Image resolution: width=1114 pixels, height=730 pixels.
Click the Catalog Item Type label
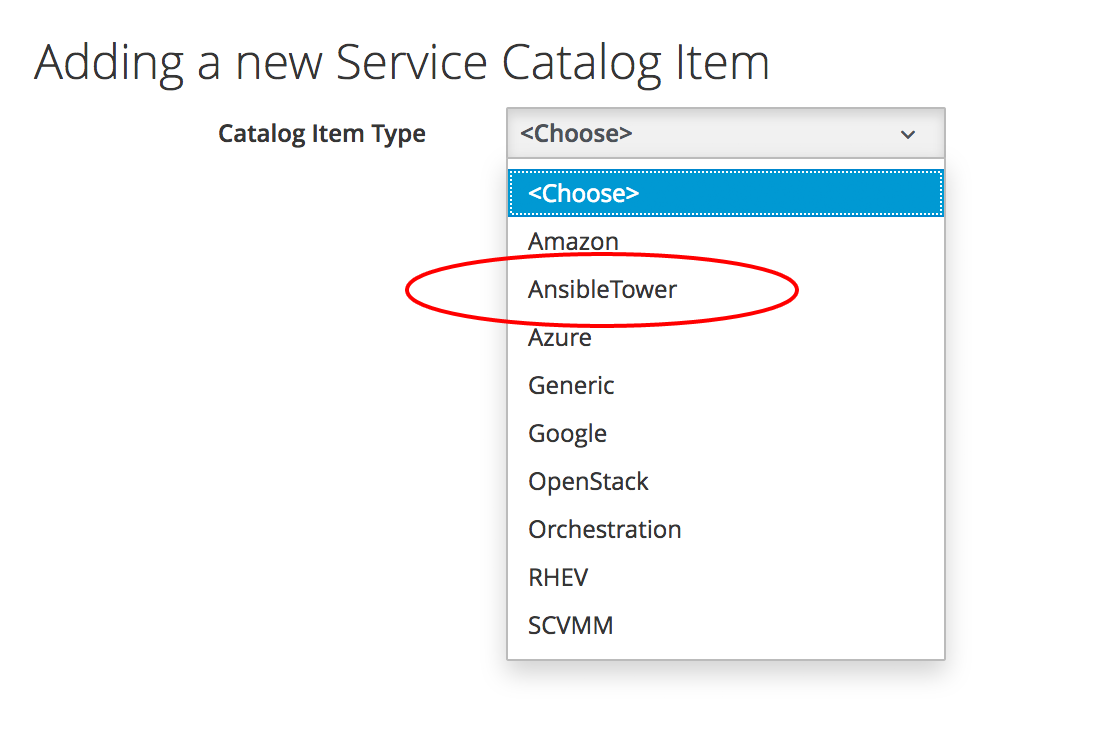coord(321,134)
